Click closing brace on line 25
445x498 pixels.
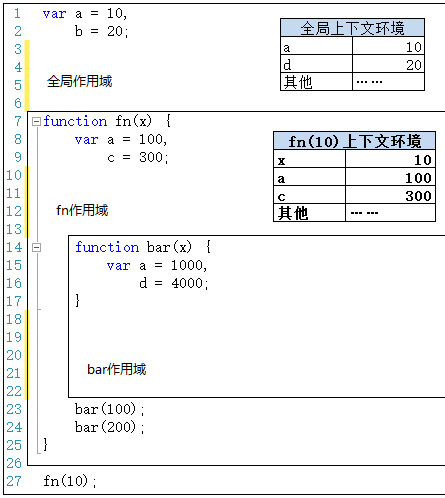click(x=46, y=445)
